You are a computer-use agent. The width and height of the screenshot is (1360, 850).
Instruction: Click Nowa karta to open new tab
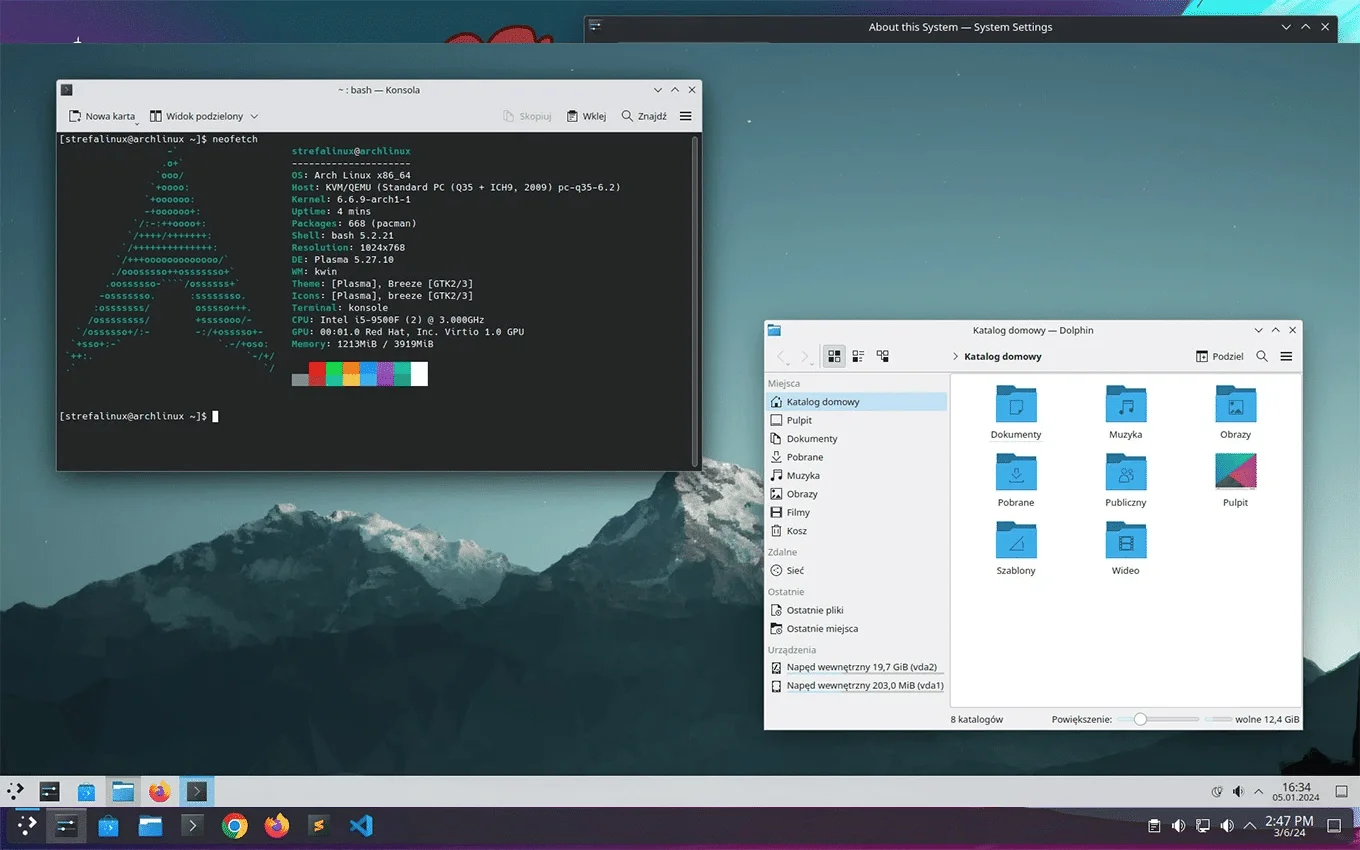coord(100,115)
